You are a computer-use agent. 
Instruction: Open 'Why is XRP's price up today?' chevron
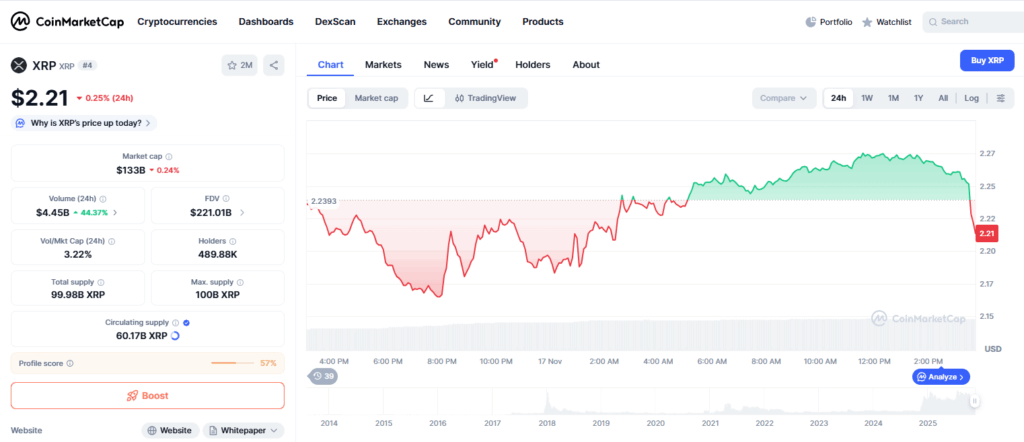click(148, 123)
